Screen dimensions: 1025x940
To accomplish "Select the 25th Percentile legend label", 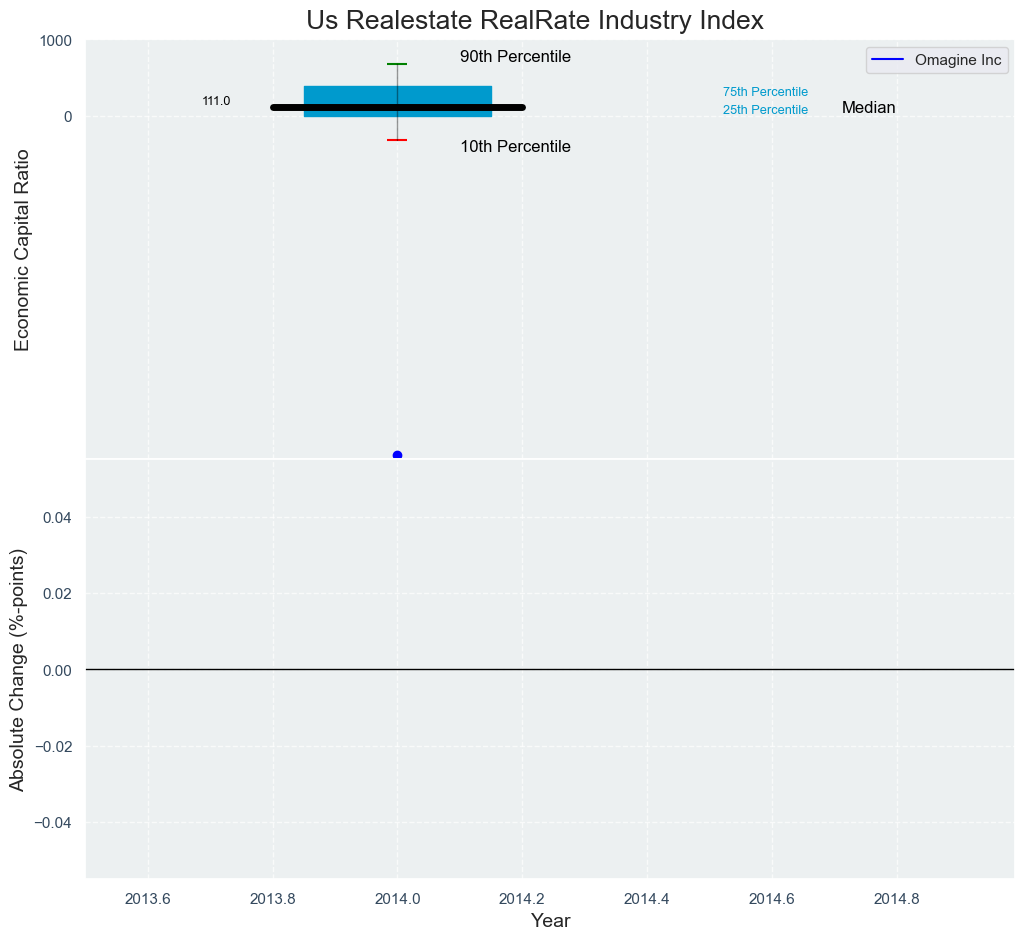I will pos(765,110).
